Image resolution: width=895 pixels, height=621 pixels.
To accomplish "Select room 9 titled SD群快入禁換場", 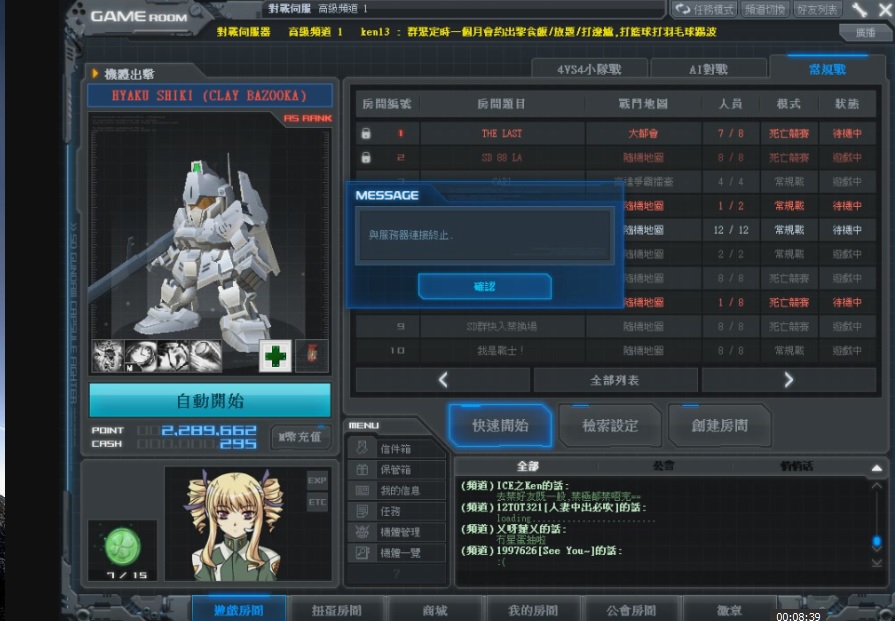I will click(615, 326).
